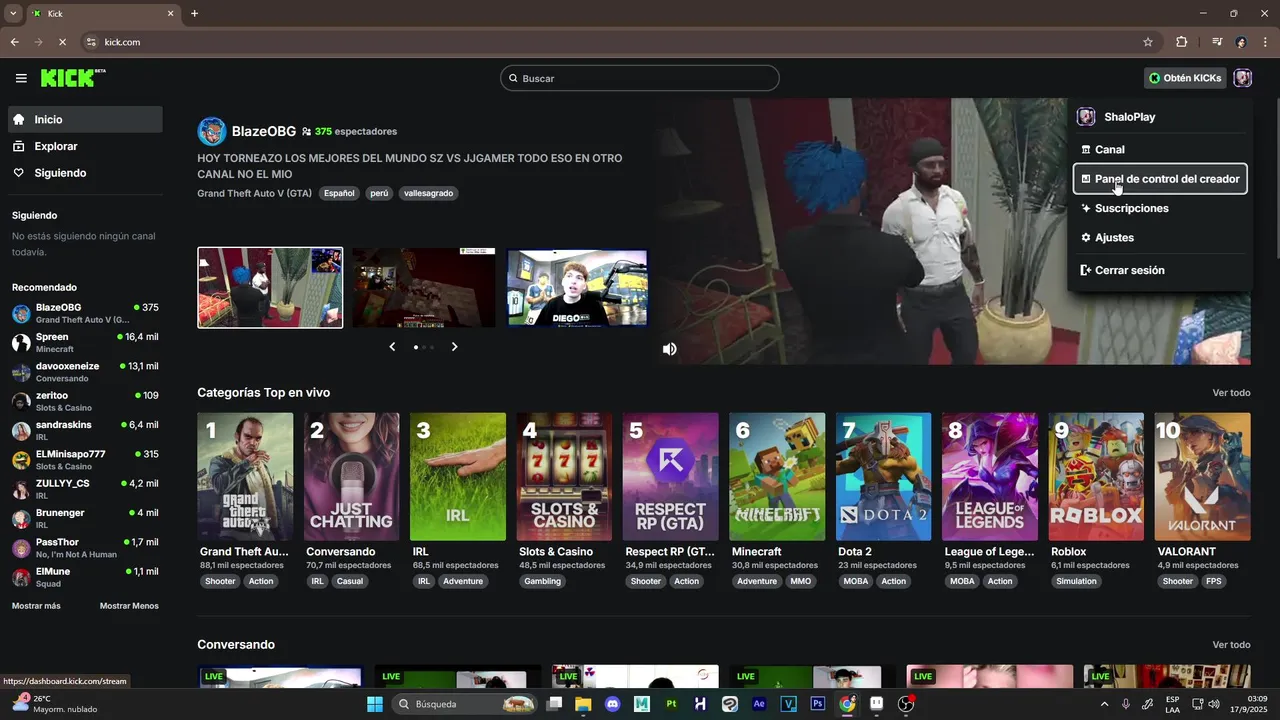Open the Minecraft category card
1280x720 pixels.
point(777,477)
